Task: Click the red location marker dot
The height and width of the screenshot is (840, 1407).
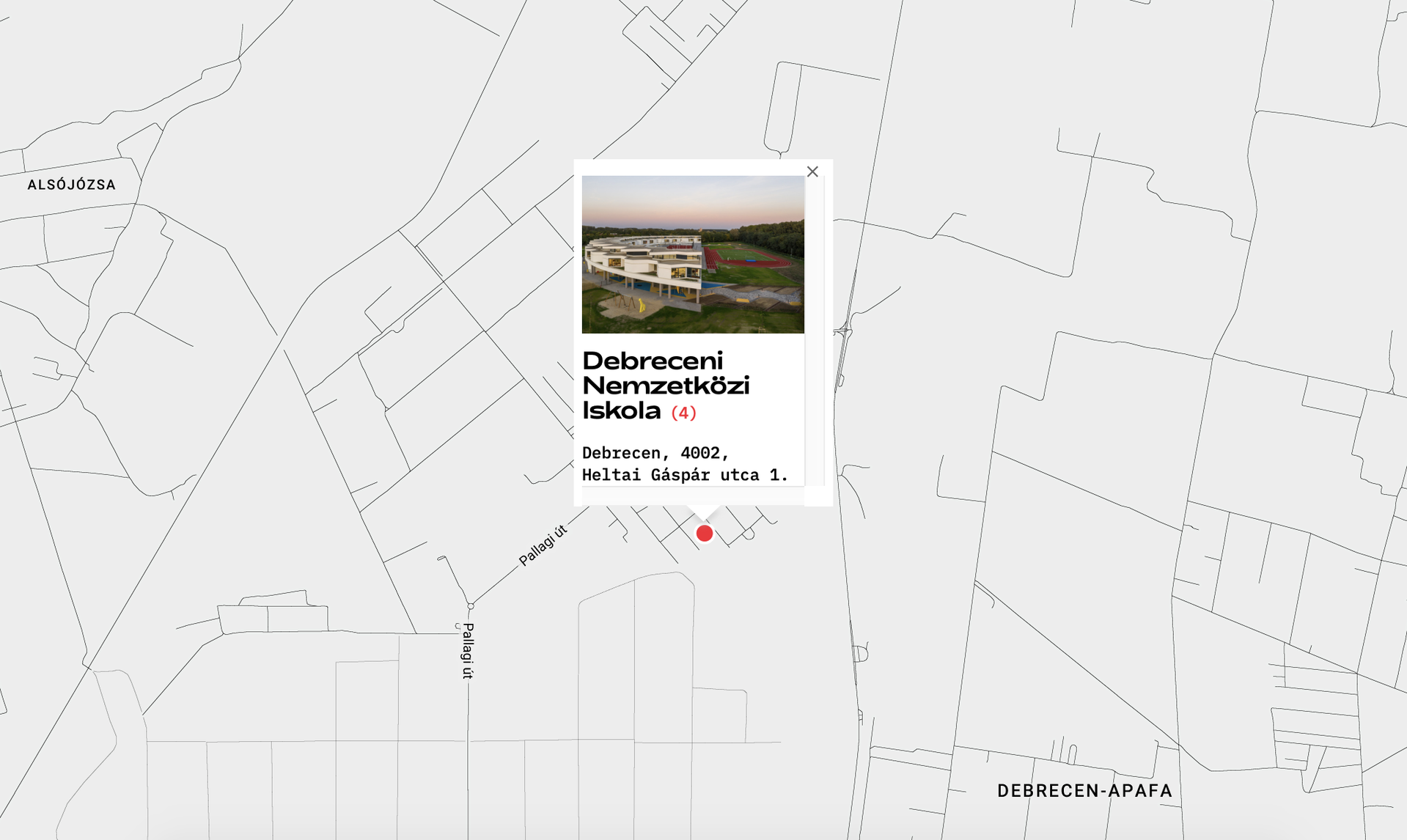Action: pos(705,534)
